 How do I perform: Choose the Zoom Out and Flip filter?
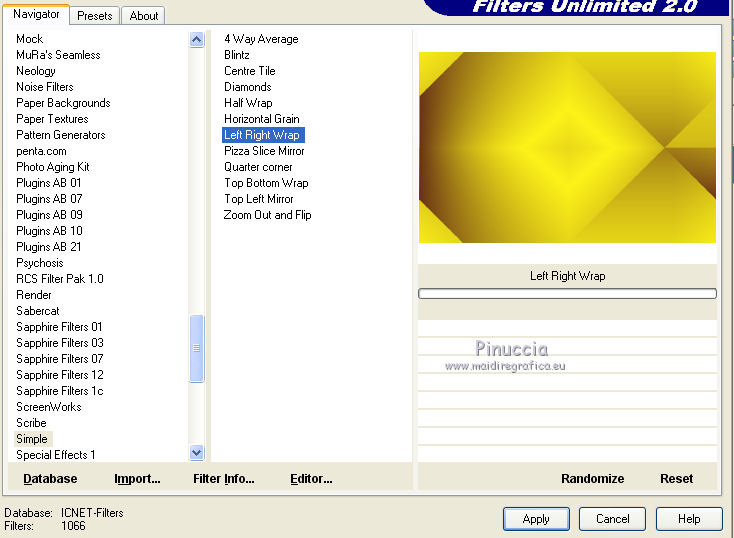point(267,214)
